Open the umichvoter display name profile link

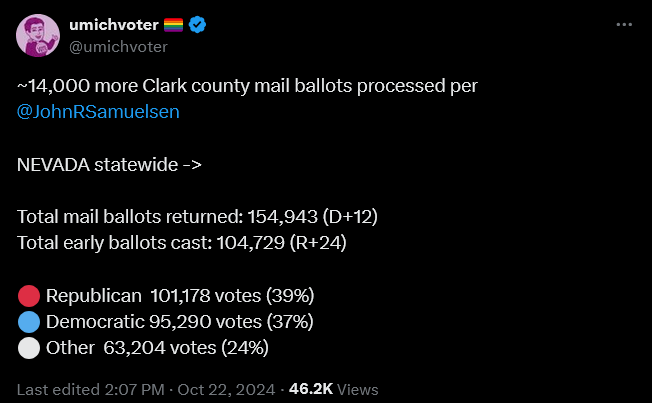coord(114,25)
